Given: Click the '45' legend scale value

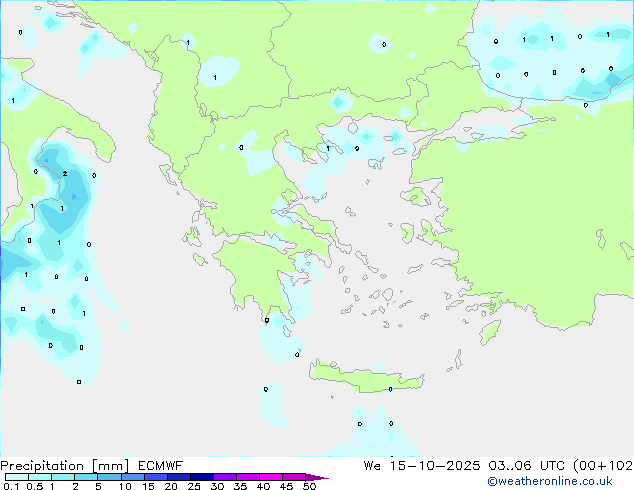Looking at the screenshot, I should 286,486.
